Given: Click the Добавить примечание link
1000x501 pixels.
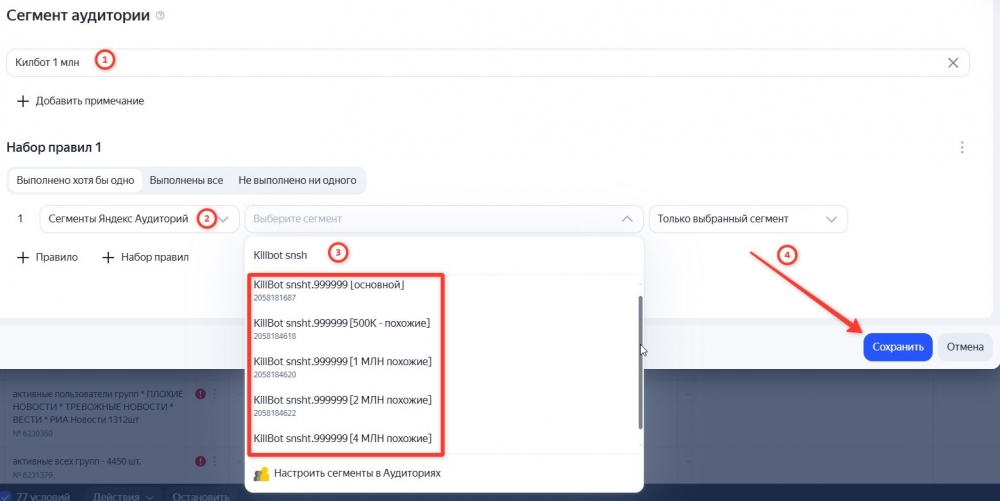Looking at the screenshot, I should point(90,101).
